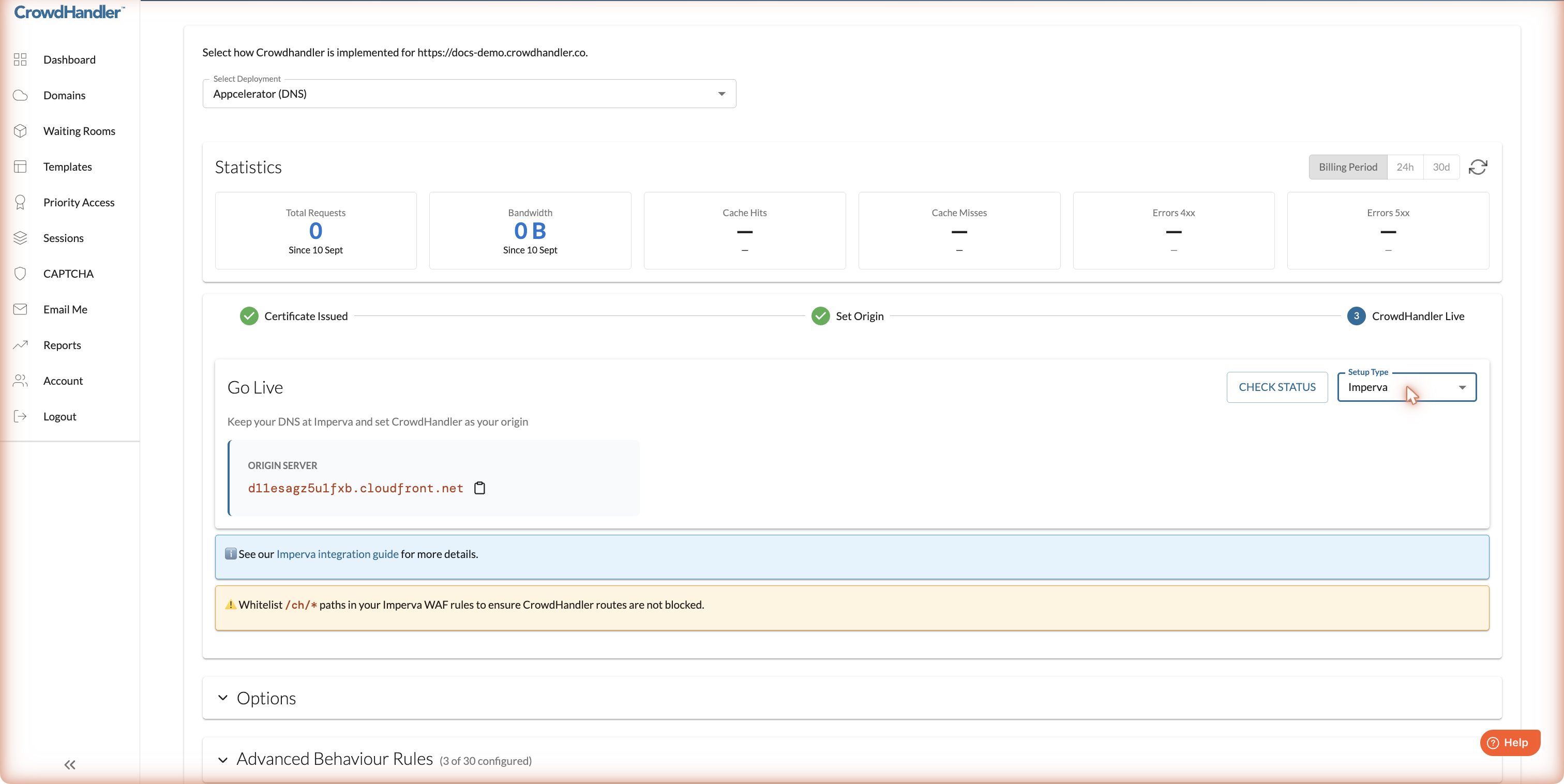Open Waiting Rooms section

(x=80, y=131)
